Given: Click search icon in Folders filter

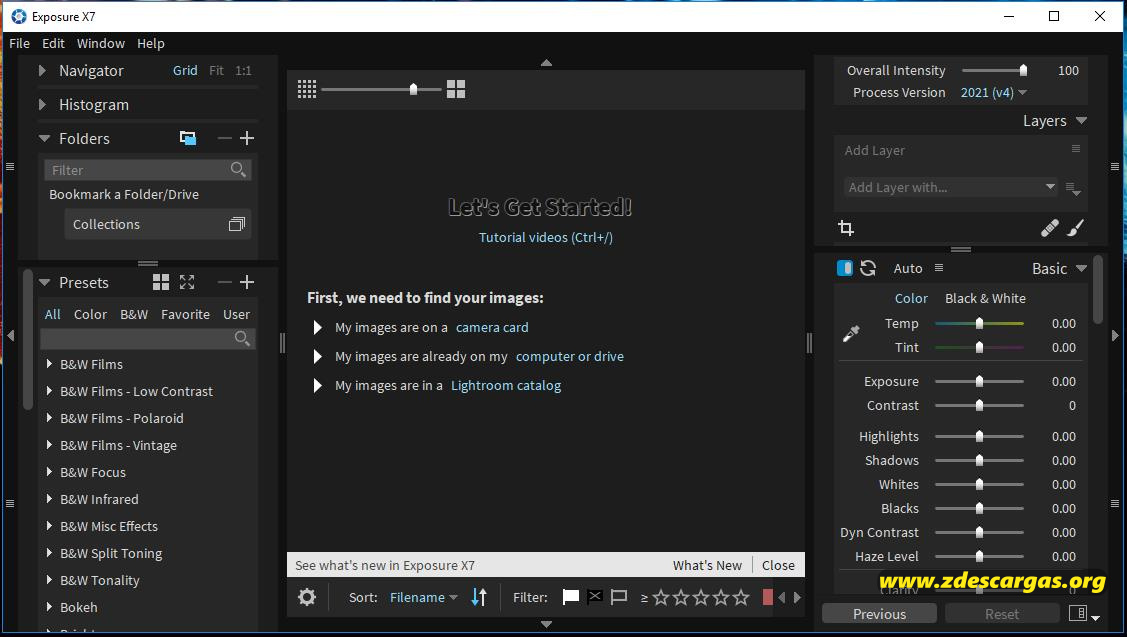Looking at the screenshot, I should [x=238, y=170].
